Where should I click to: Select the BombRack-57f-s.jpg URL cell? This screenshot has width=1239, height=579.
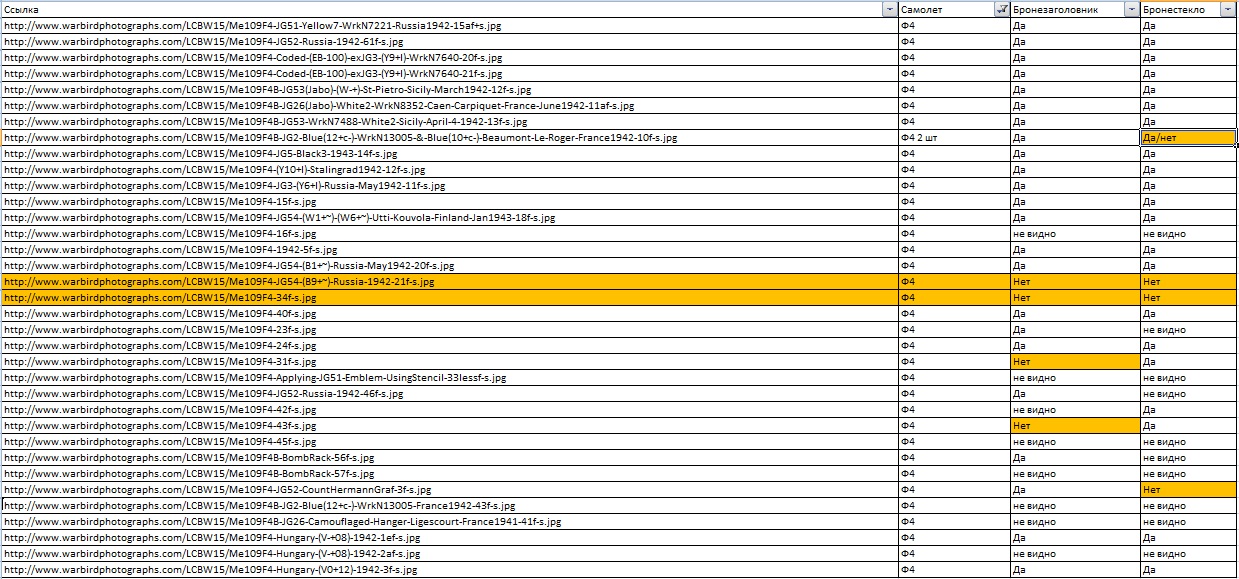tap(449, 473)
